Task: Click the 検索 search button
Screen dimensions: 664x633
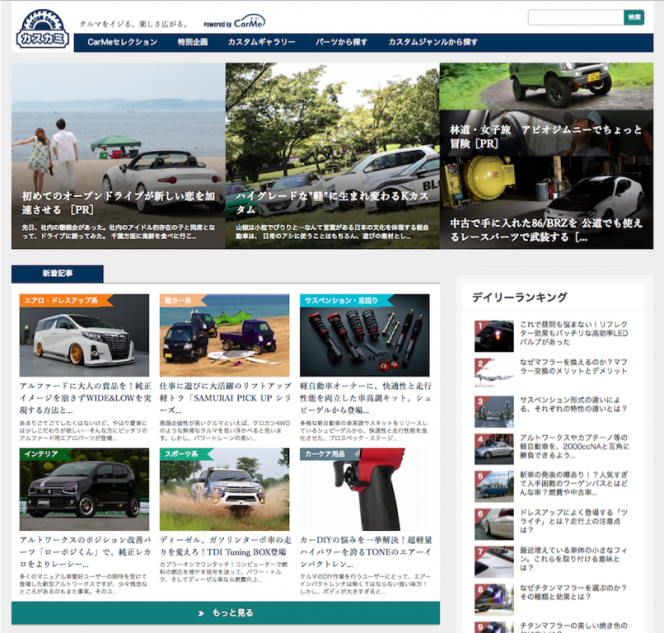Action: 634,17
